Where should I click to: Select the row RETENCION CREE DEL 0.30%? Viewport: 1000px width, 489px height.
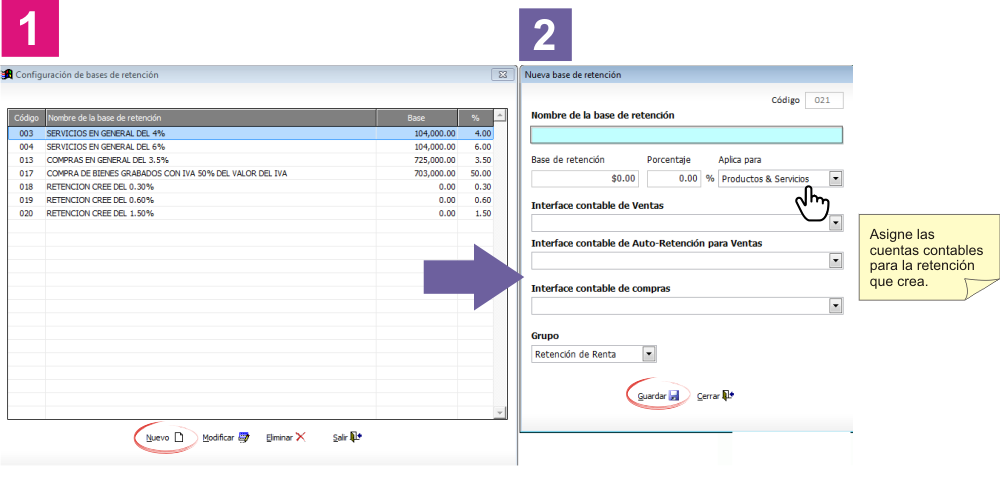click(x=251, y=187)
